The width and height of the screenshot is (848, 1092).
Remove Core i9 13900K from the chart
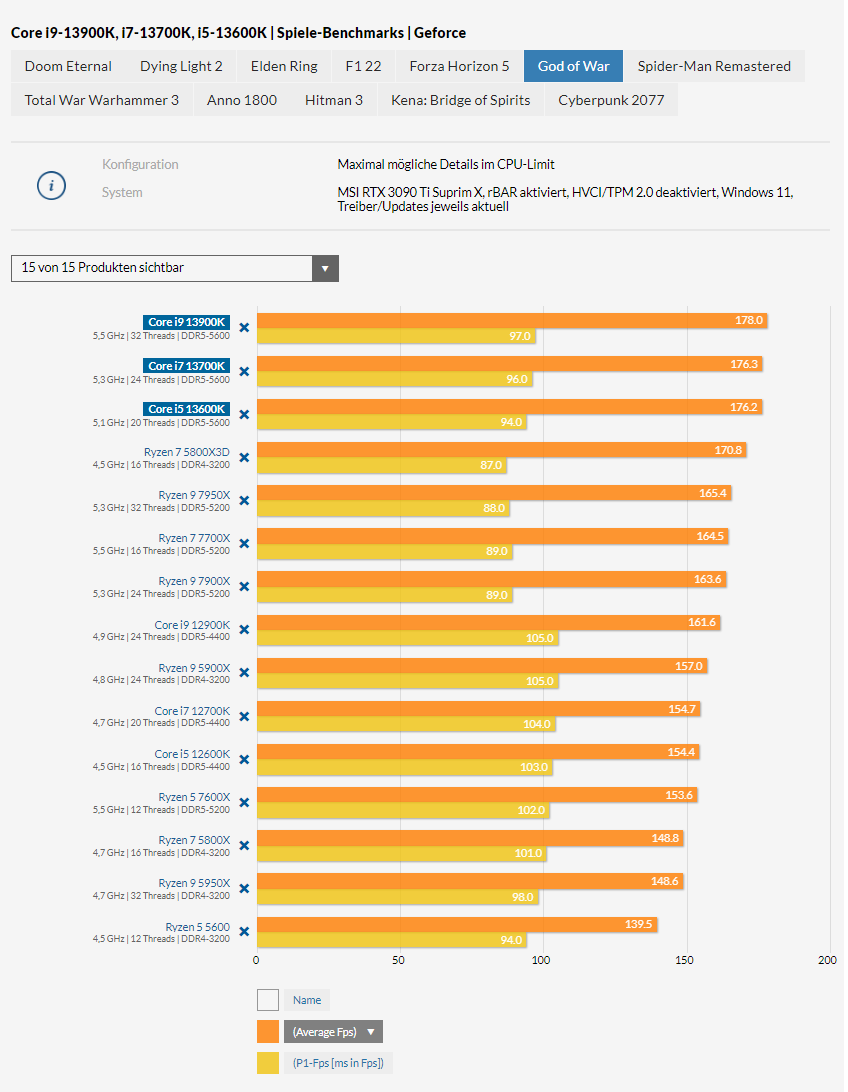pos(244,327)
